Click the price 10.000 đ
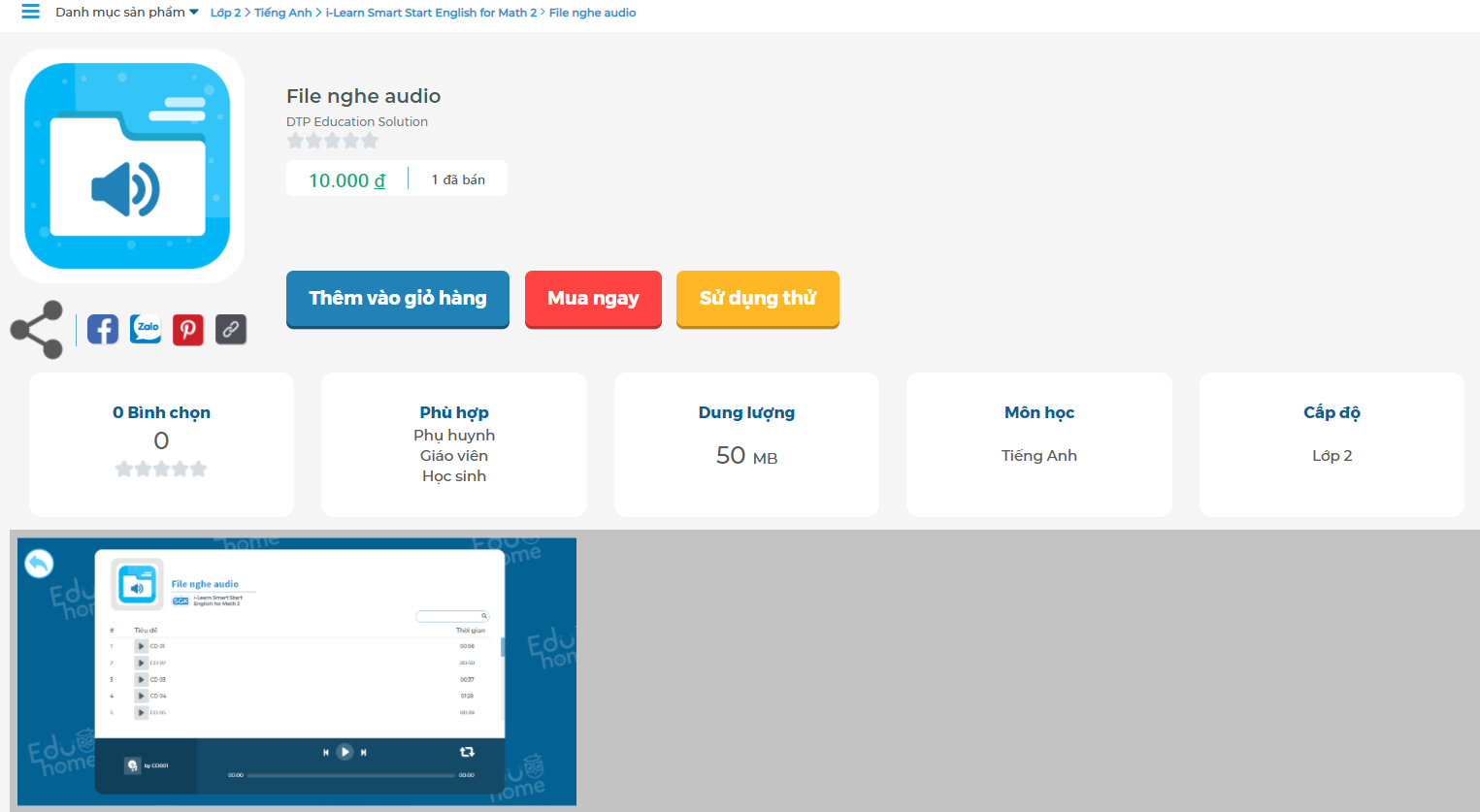This screenshot has width=1480, height=812. click(346, 180)
